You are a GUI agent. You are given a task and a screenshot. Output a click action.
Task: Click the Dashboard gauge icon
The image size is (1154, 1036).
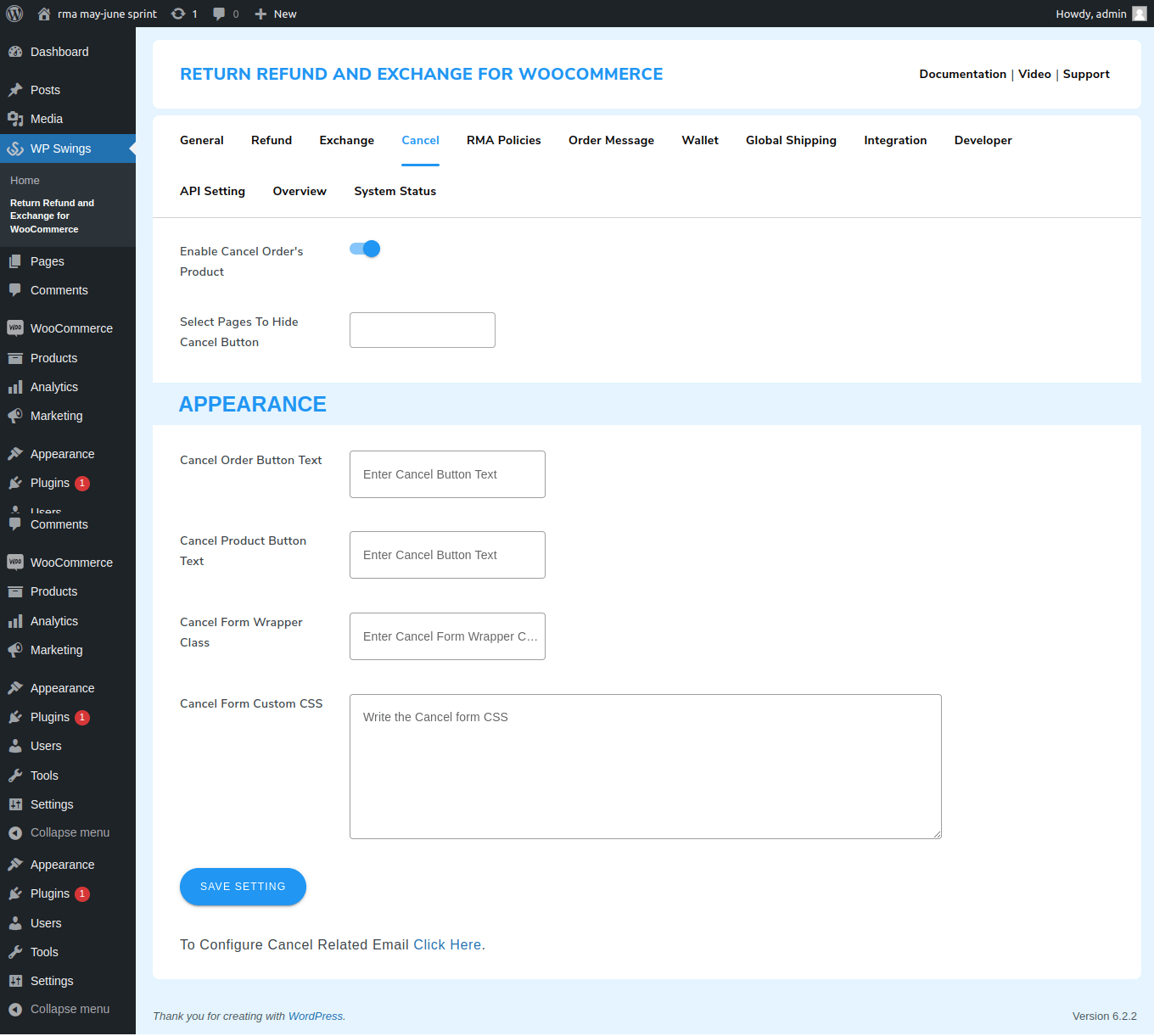click(x=15, y=52)
